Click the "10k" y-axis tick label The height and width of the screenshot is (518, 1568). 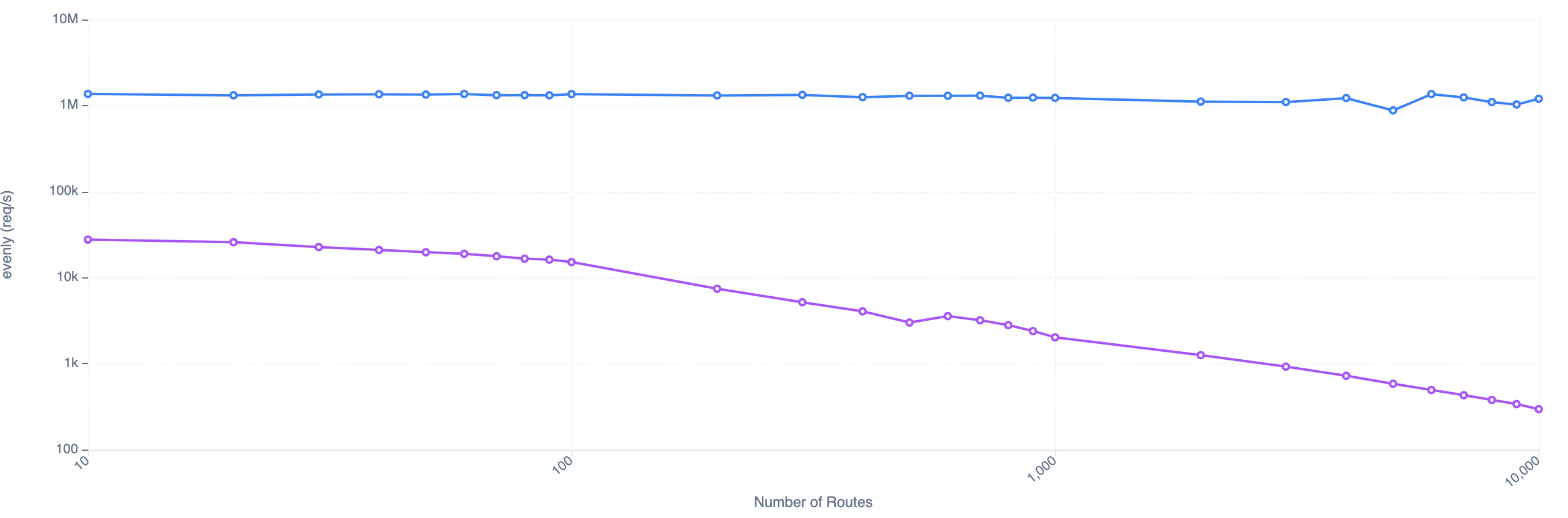point(67,277)
